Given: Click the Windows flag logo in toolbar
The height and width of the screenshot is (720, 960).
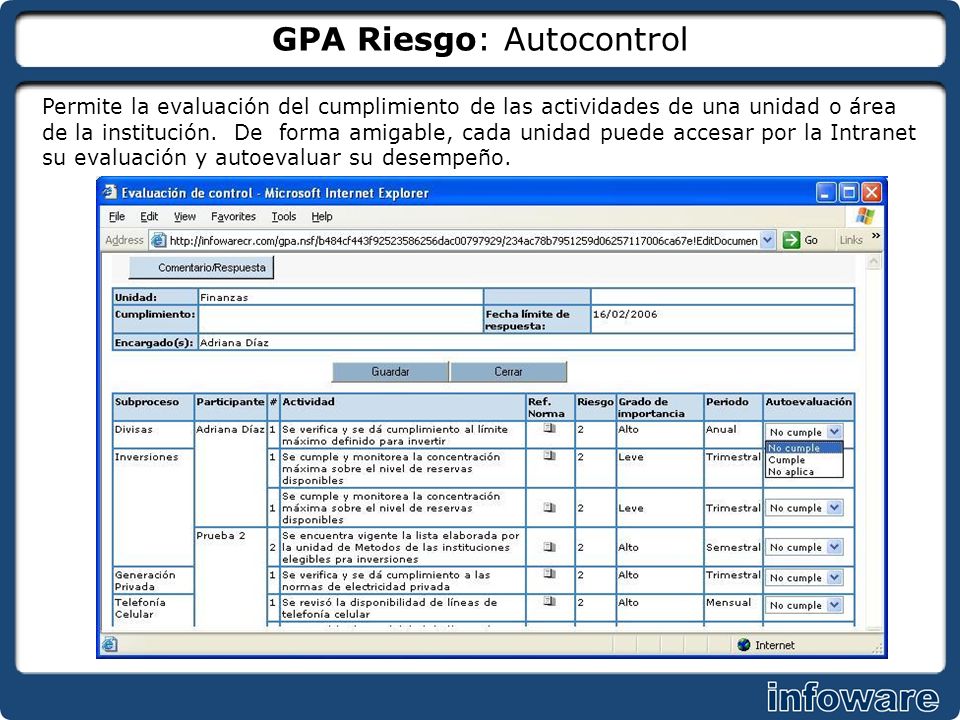Looking at the screenshot, I should 865,216.
